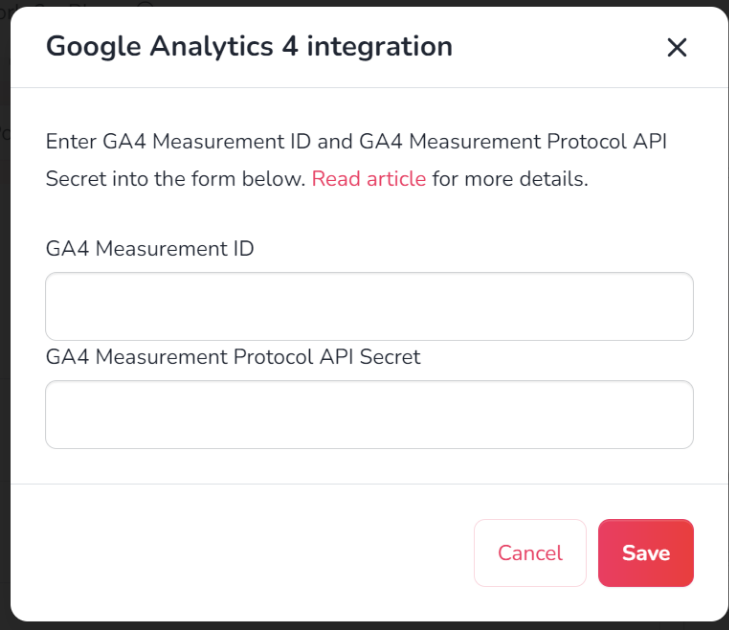Viewport: 729px width, 630px height.
Task: Dismiss the modal via the X icon
Action: tap(676, 47)
